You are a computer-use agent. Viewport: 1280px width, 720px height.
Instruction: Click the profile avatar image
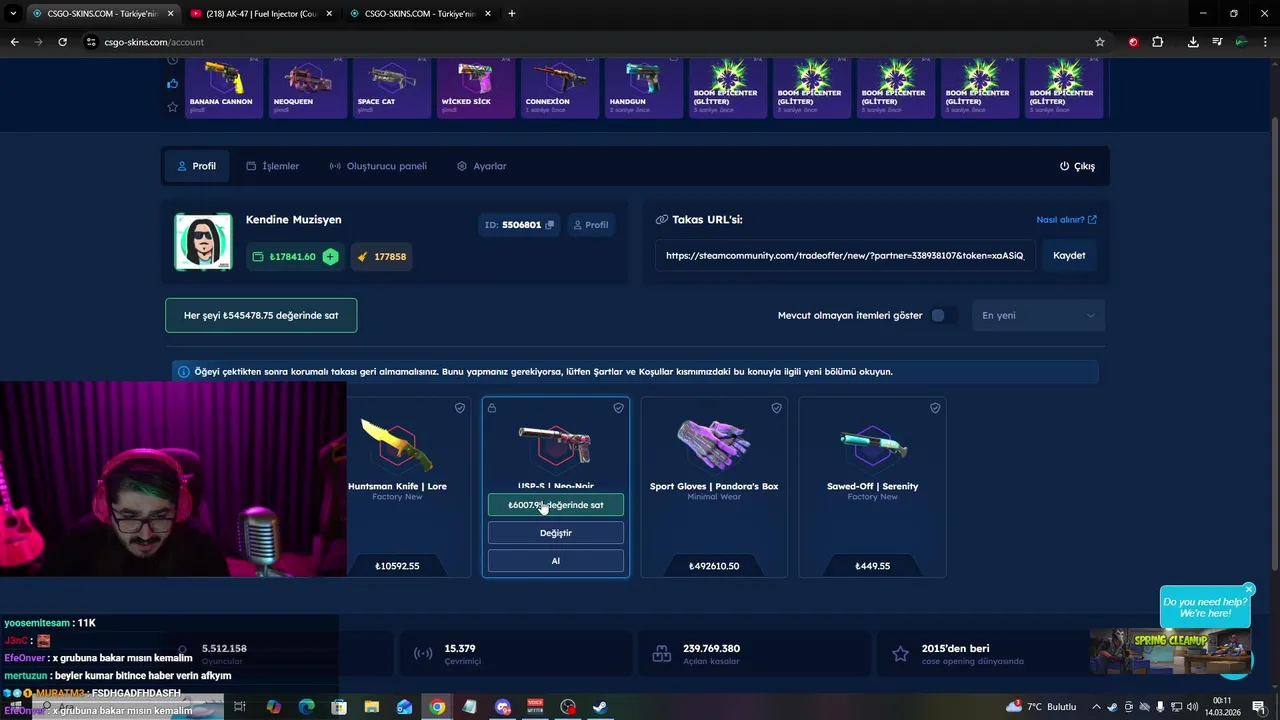203,242
